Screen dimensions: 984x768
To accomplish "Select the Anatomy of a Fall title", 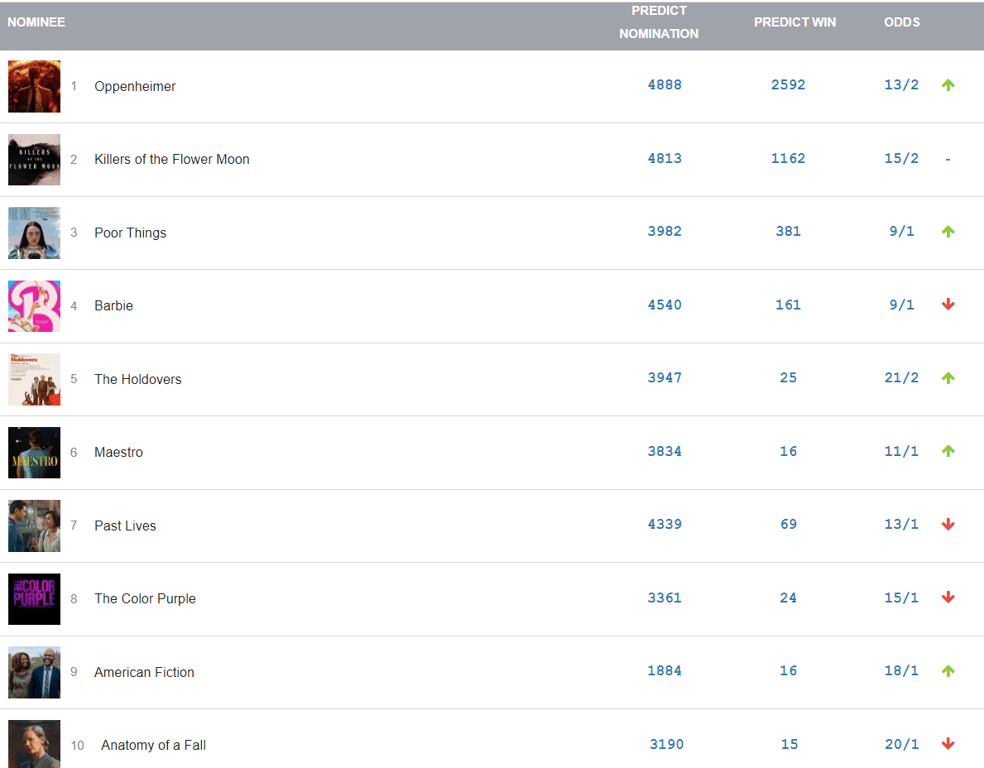I will click(153, 745).
